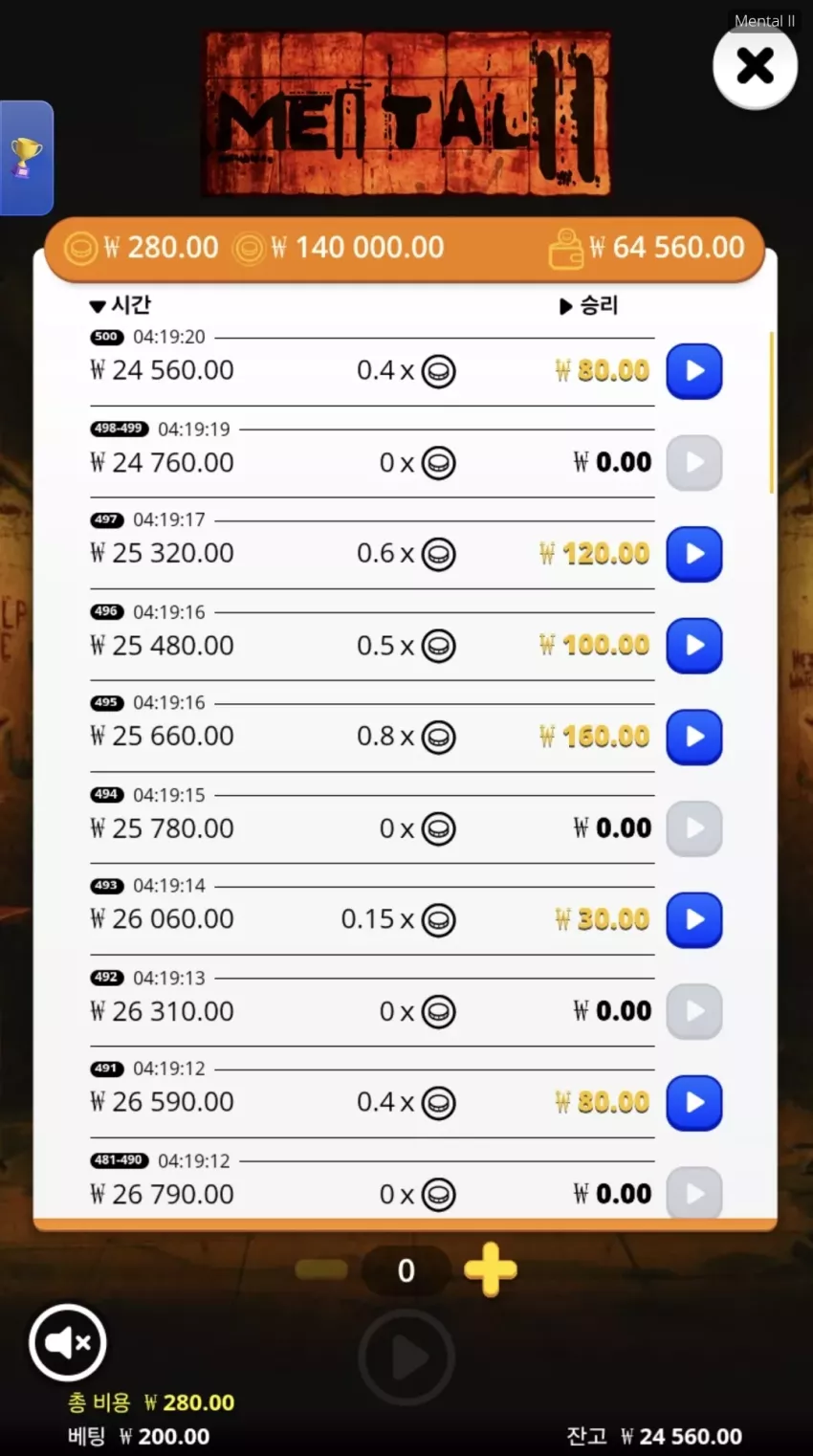Replay round 495 with ₩160.00 win
The image size is (813, 1456).
pos(693,737)
